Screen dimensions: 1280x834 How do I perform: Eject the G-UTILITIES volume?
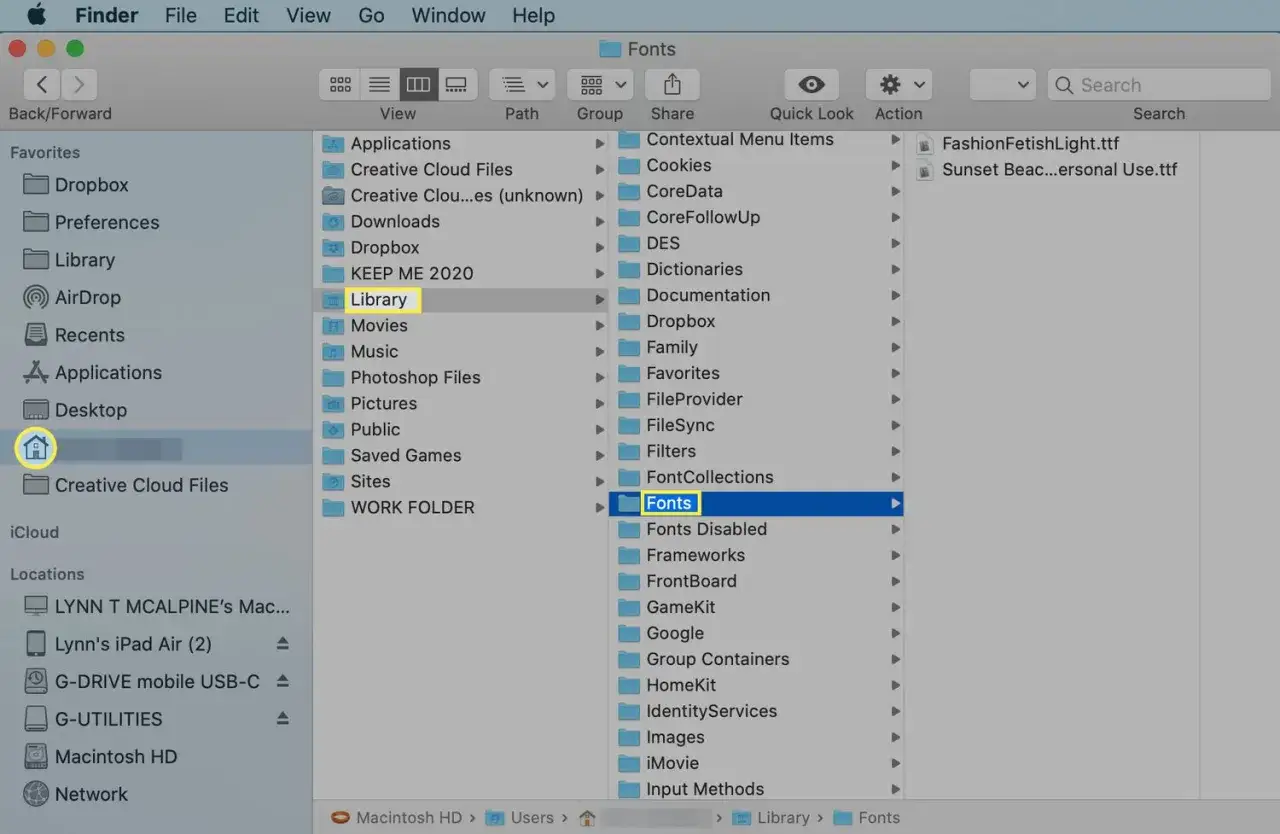tap(282, 718)
